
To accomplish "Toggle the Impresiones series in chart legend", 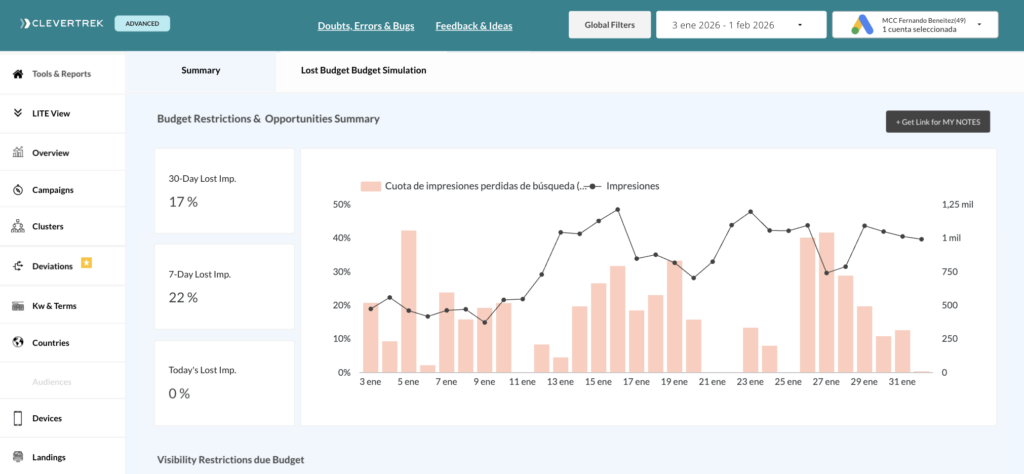I will pyautogui.click(x=624, y=186).
